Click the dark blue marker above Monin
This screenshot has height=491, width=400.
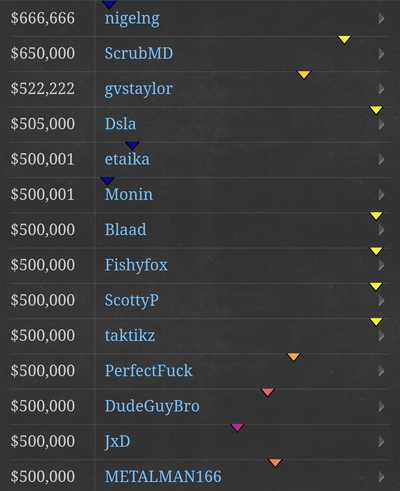107,181
